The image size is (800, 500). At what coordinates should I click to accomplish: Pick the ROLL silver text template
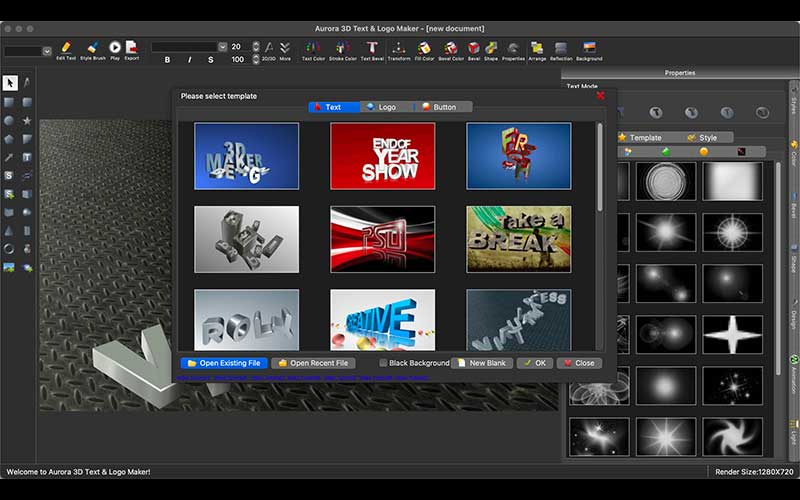point(246,320)
